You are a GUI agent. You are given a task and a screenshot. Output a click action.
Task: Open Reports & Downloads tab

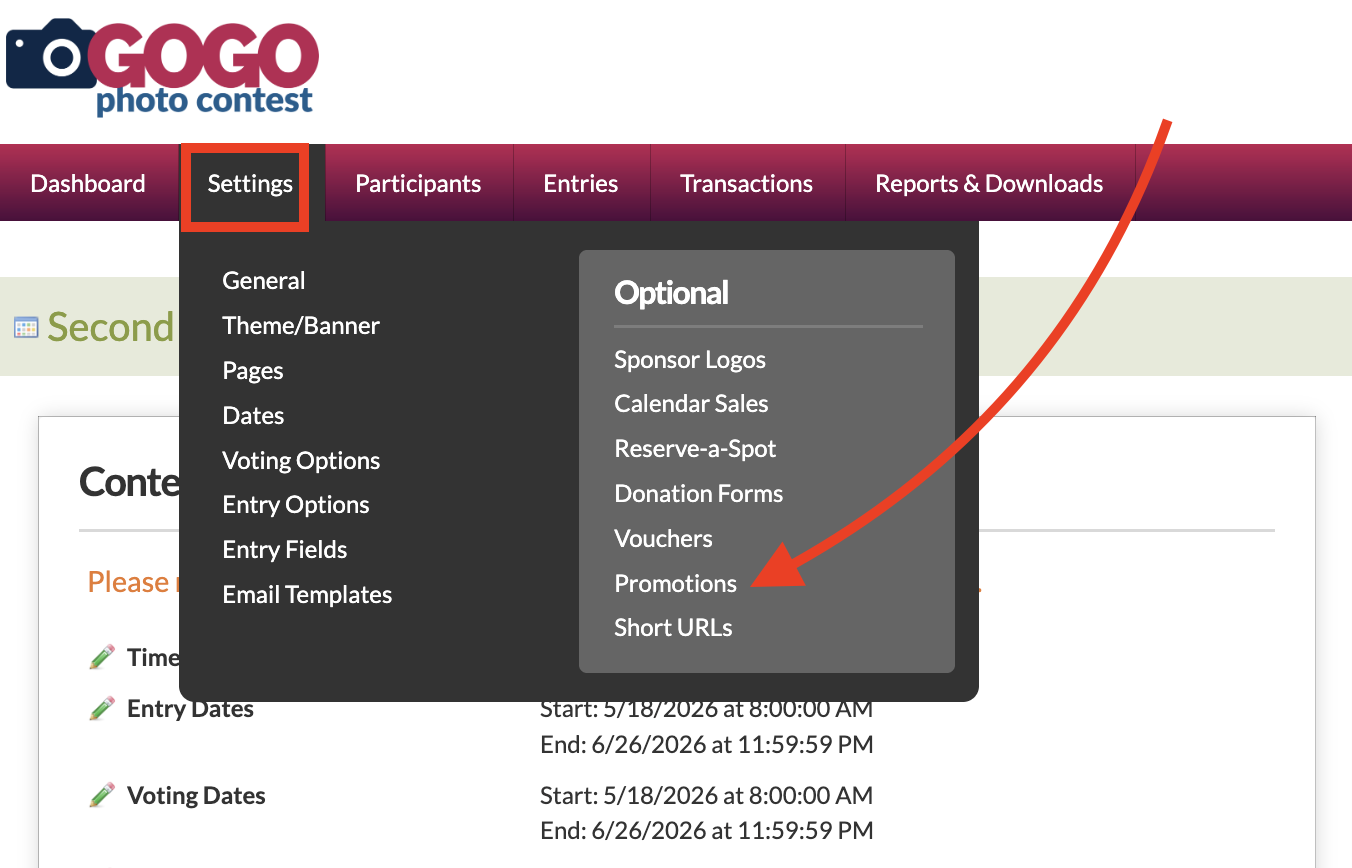(x=989, y=184)
